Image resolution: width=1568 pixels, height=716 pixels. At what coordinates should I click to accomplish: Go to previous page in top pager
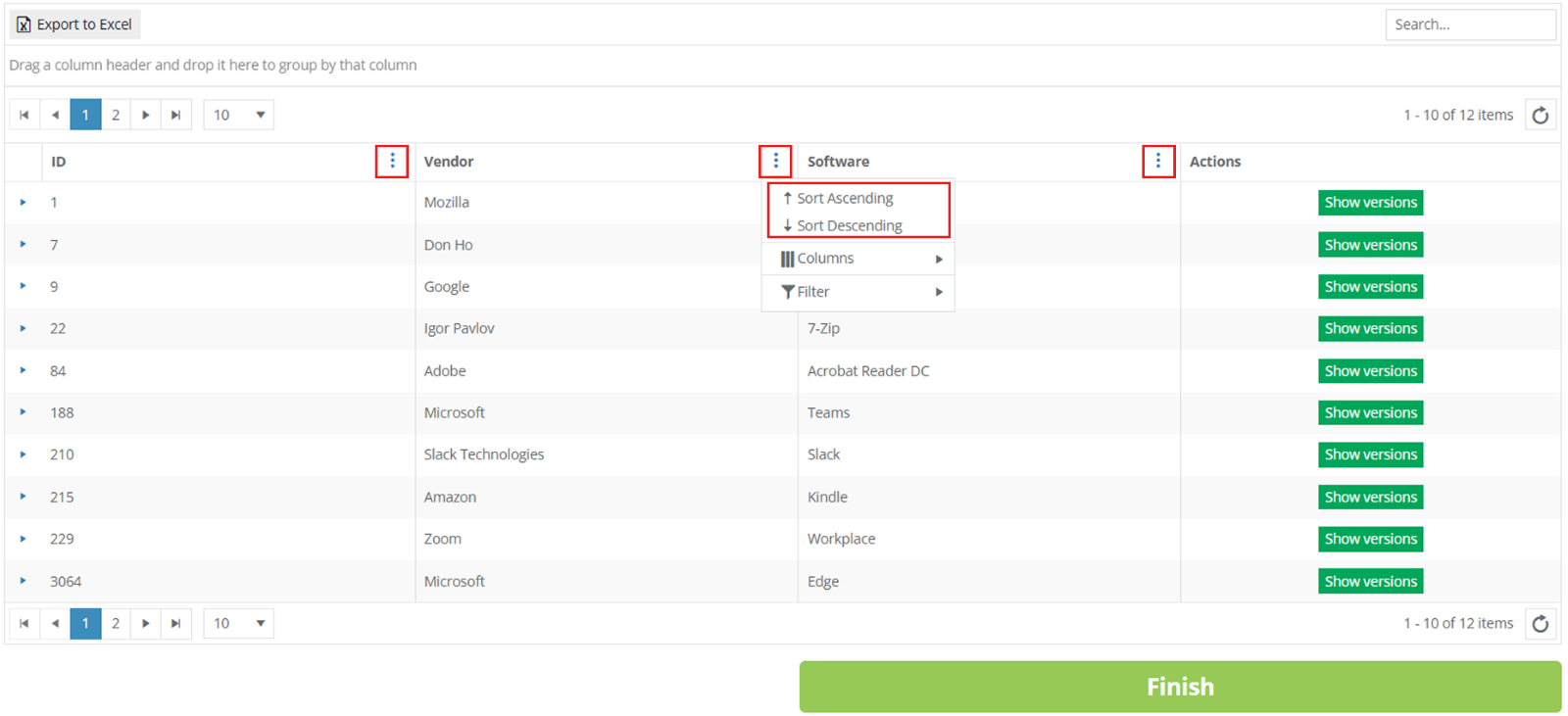point(55,116)
